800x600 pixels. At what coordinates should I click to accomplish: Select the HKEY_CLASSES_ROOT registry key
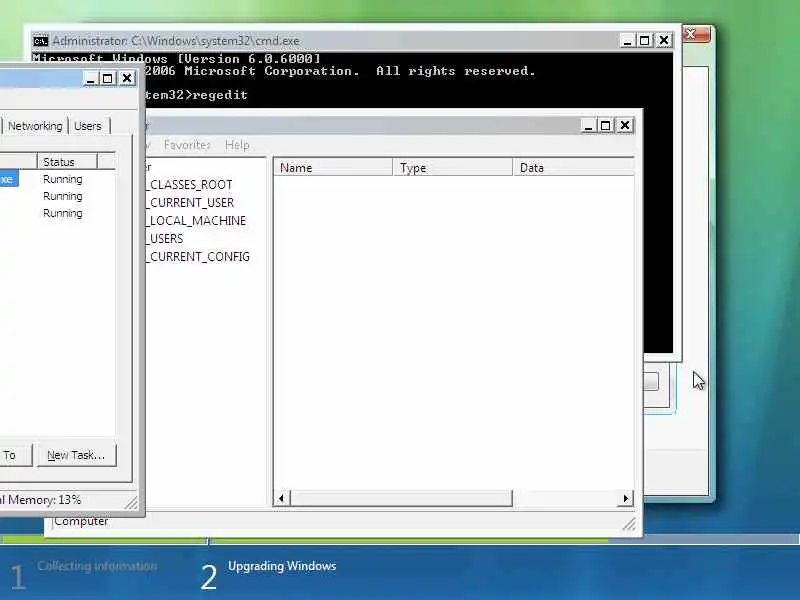point(189,185)
